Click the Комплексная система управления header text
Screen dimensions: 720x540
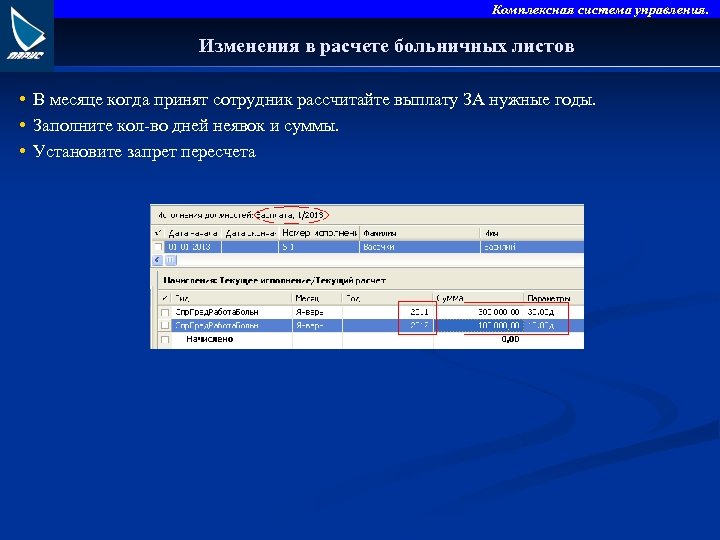[x=600, y=10]
